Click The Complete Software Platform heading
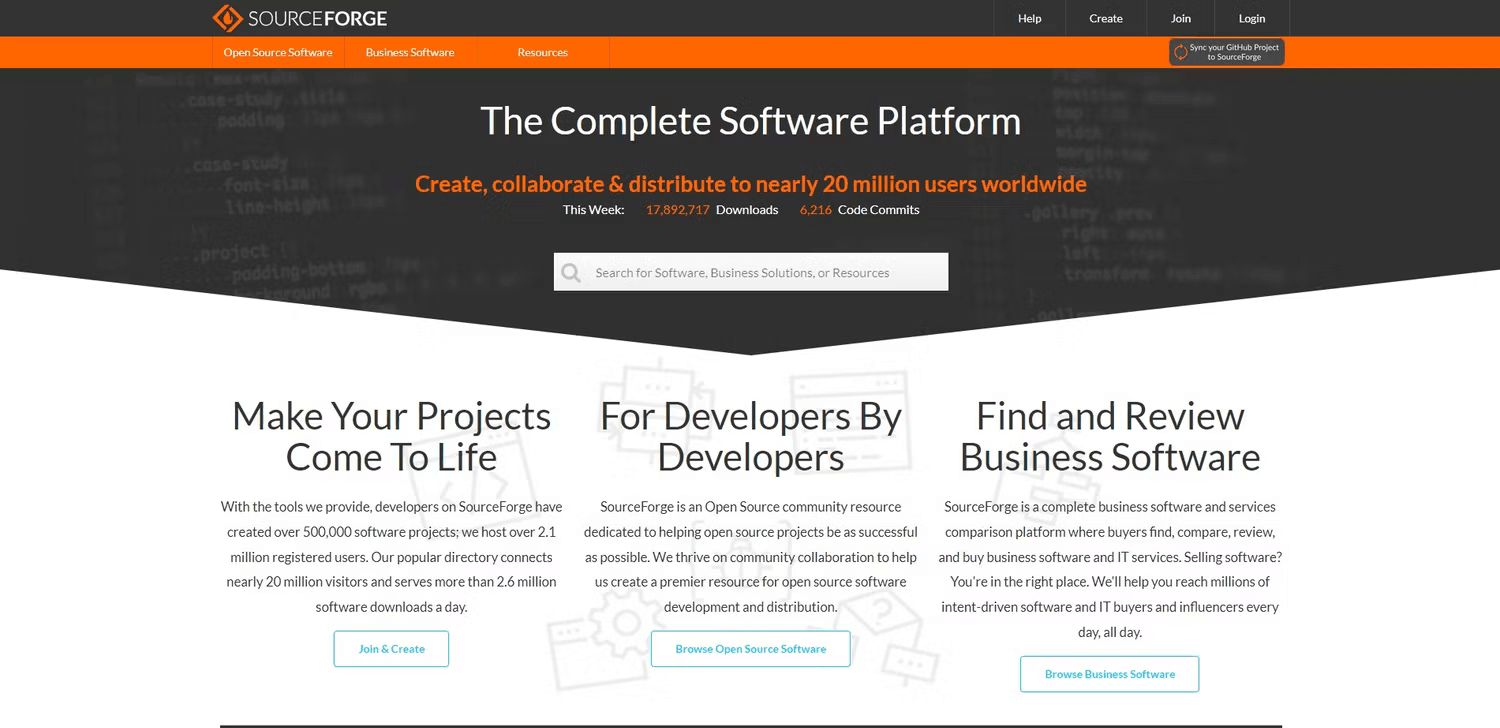Screen dimensions: 1500x728 [x=751, y=121]
